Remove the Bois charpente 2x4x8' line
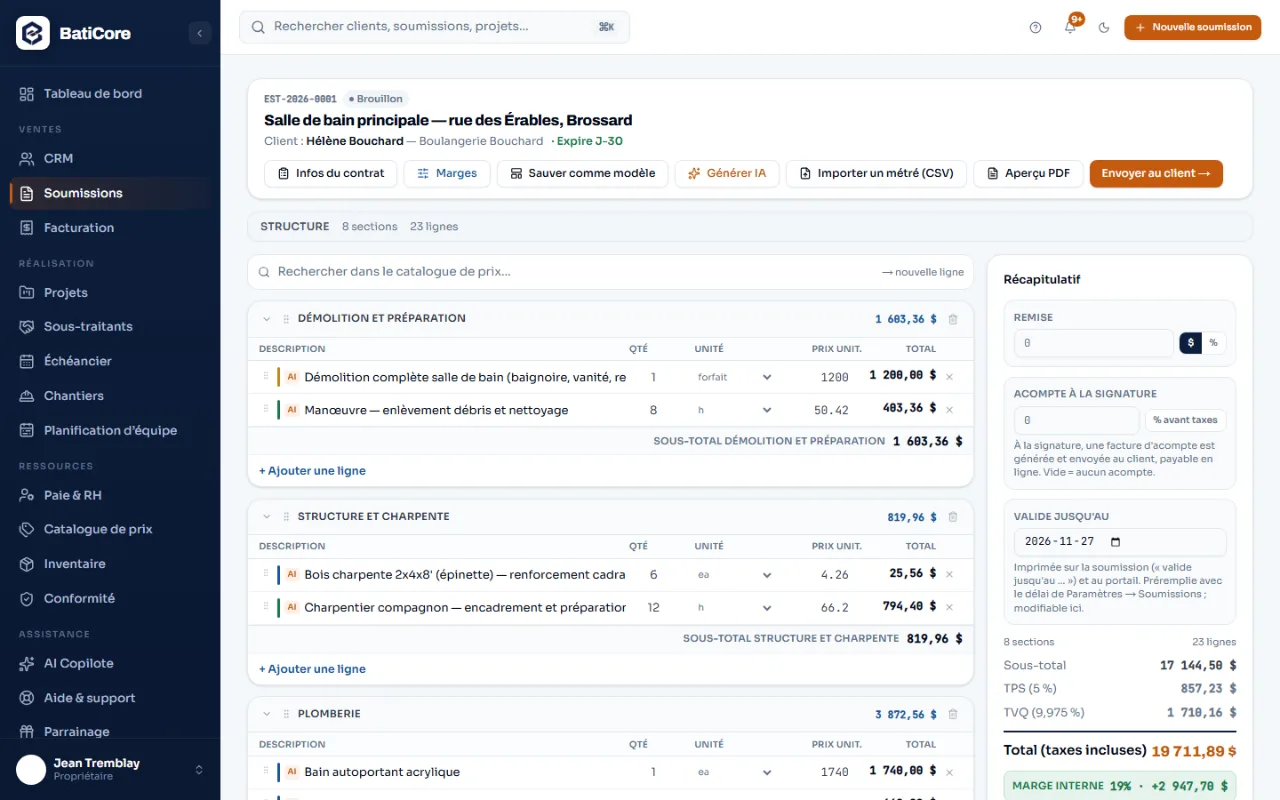This screenshot has height=800, width=1280. point(949,575)
